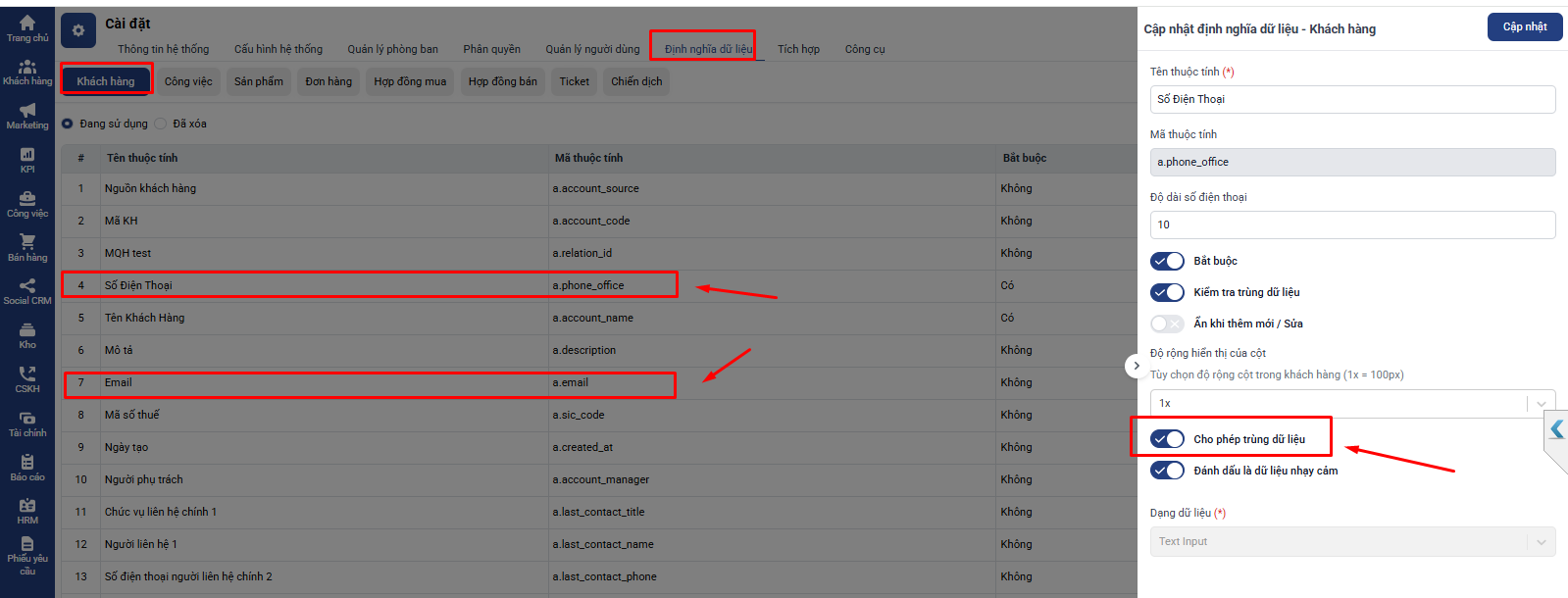1568x598 pixels.
Task: Click Nguồn khách hàng row
Action: (x=599, y=188)
